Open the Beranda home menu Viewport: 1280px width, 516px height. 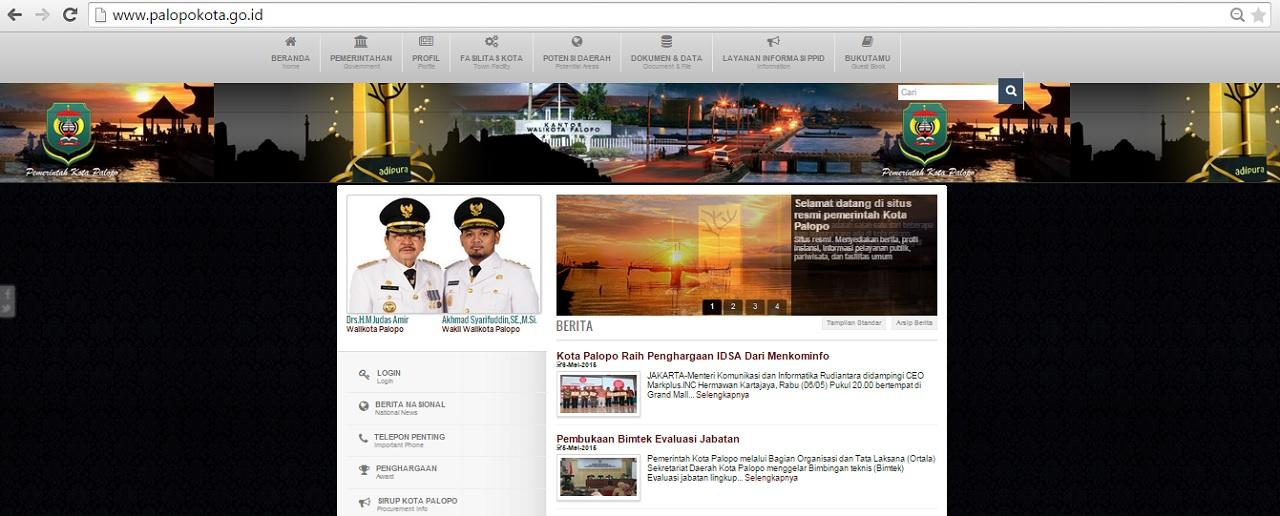pos(290,53)
